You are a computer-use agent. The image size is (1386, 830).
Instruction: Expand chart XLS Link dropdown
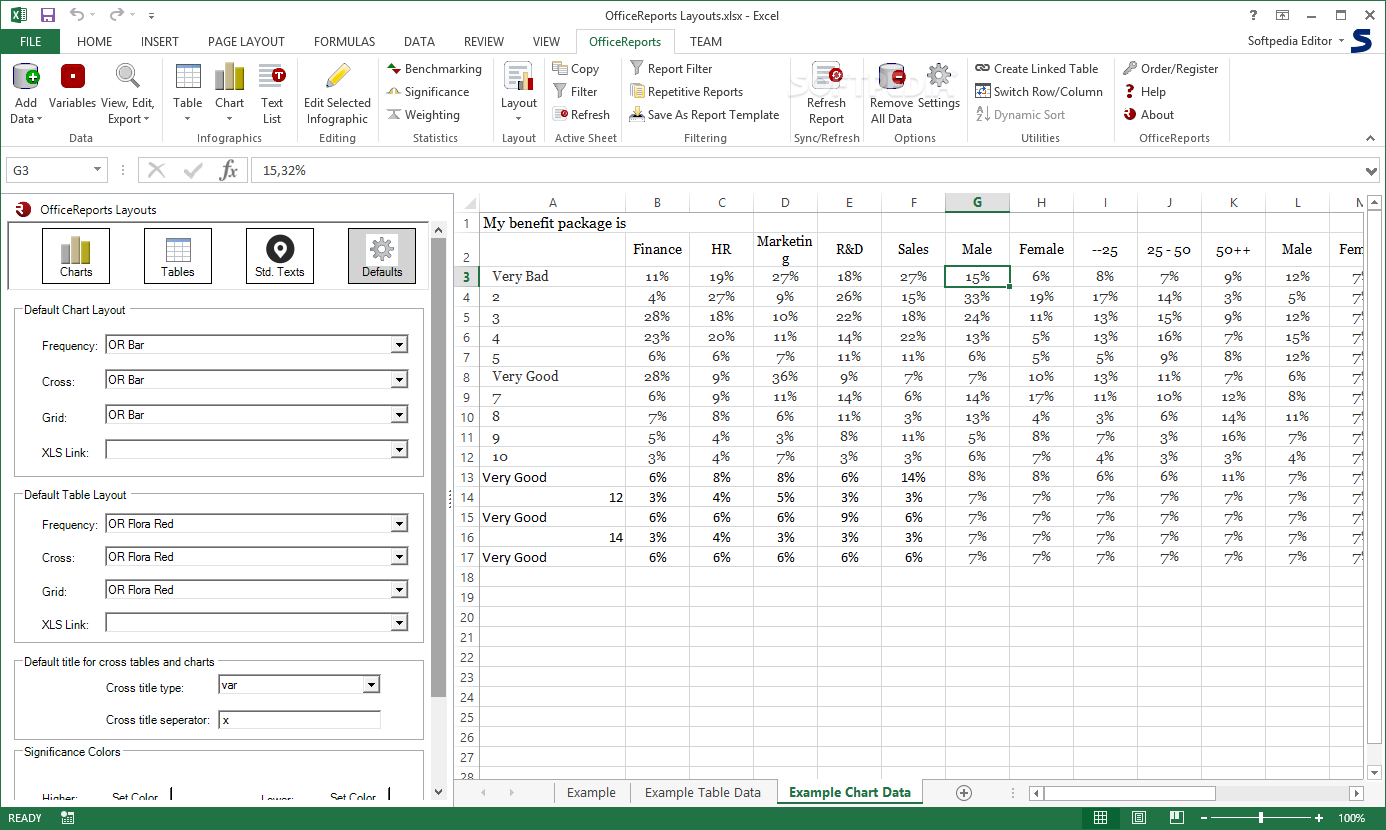pyautogui.click(x=400, y=450)
